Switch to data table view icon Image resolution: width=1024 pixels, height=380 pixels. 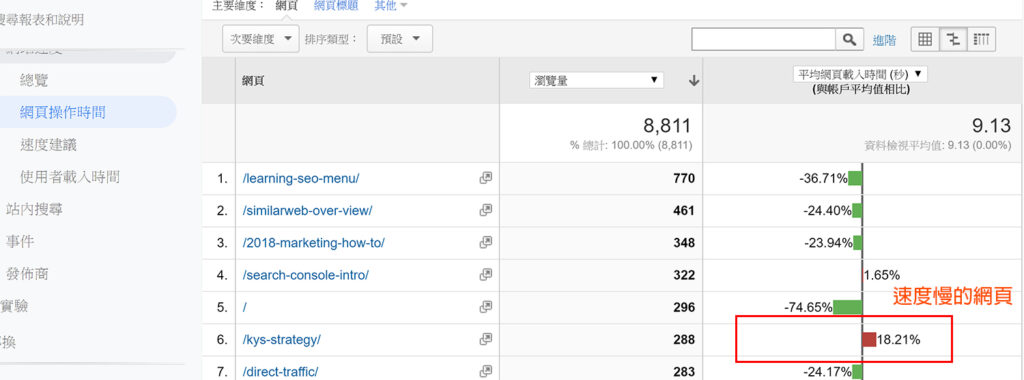click(925, 39)
